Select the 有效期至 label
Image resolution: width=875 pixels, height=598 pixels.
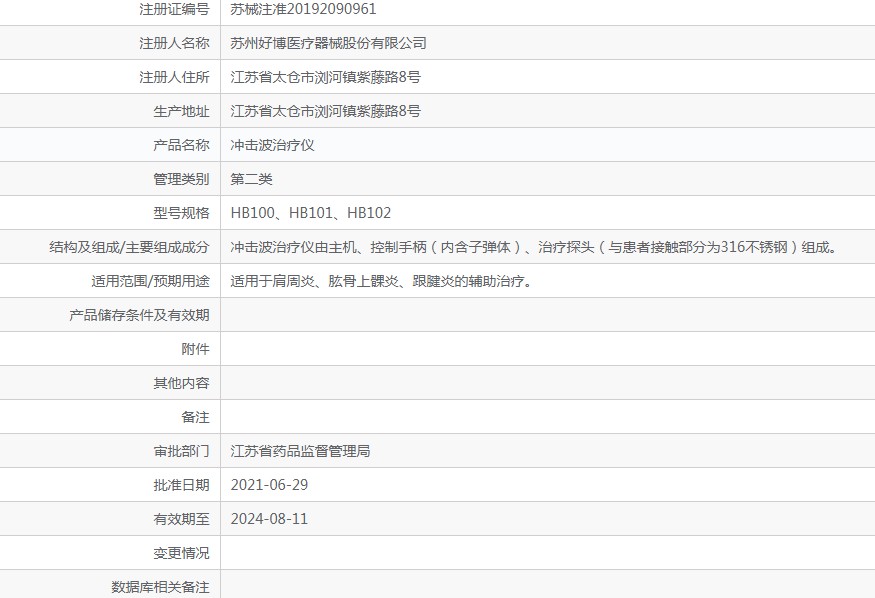click(x=181, y=519)
